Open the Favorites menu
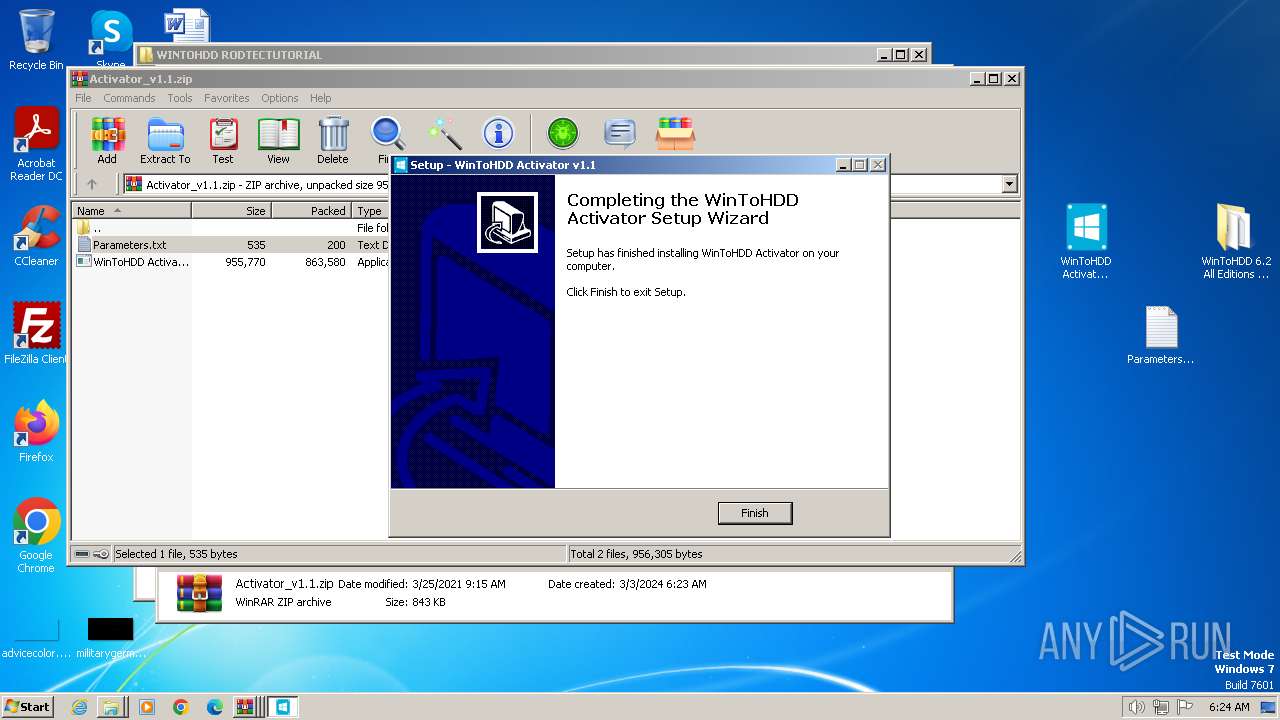This screenshot has width=1280, height=720. point(227,98)
